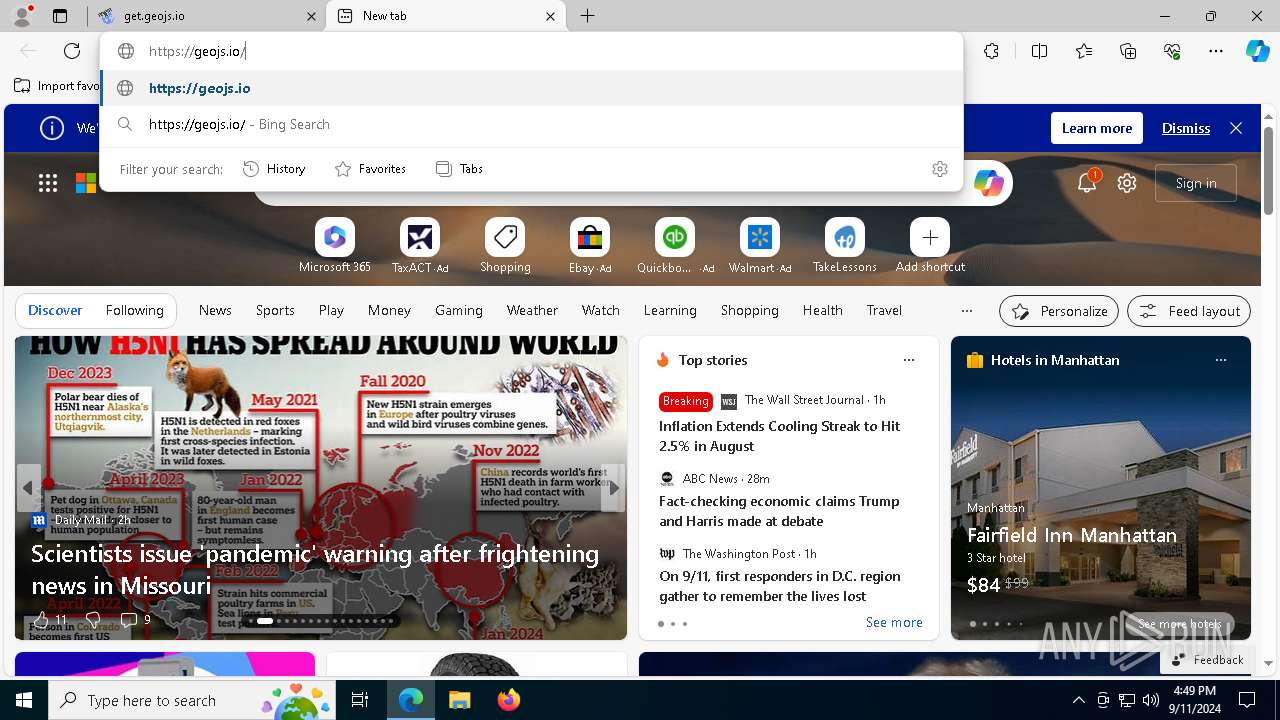Open File Explorer from taskbar

[460, 701]
